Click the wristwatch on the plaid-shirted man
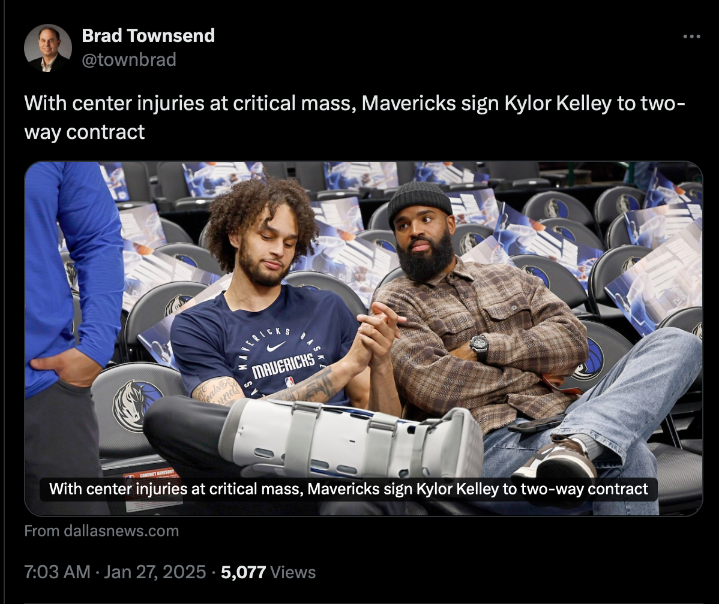This screenshot has width=719, height=604. (480, 346)
